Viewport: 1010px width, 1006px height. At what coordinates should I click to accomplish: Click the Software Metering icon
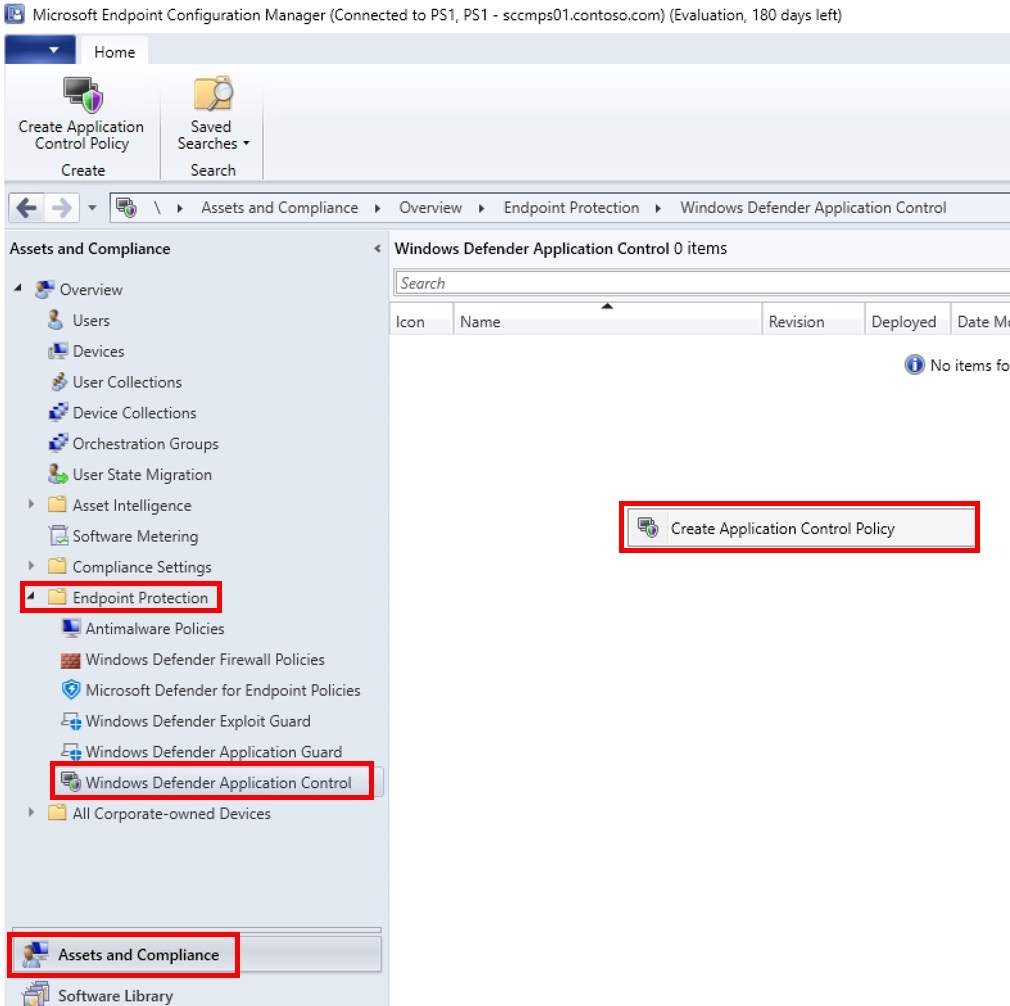tap(59, 535)
